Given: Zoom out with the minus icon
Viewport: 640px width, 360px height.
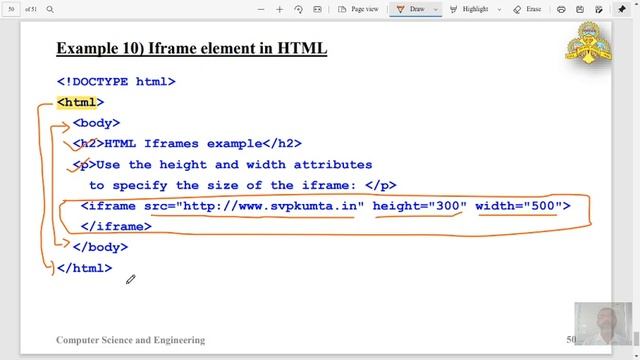Looking at the screenshot, I should 261,9.
